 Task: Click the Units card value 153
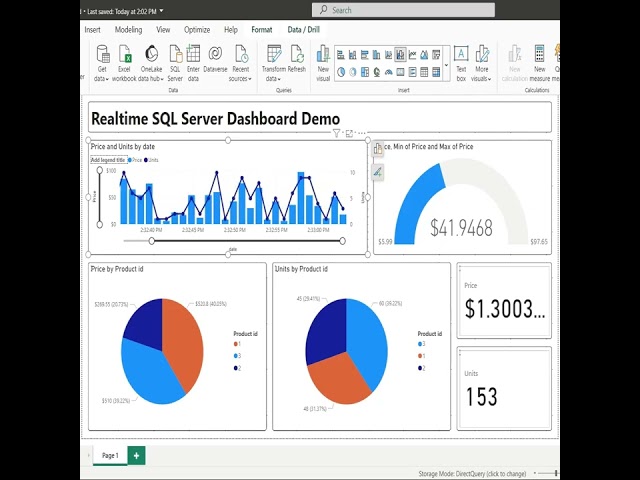(x=481, y=397)
